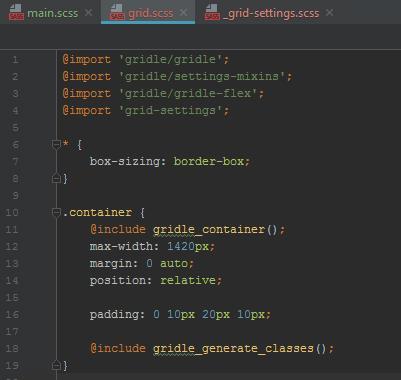Click the @include keyword on line 18

point(118,349)
